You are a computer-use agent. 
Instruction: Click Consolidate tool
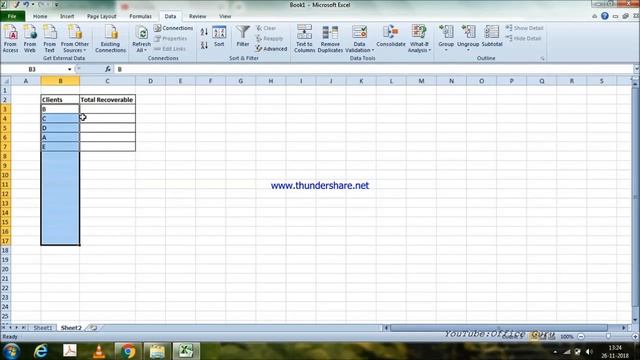[391, 37]
